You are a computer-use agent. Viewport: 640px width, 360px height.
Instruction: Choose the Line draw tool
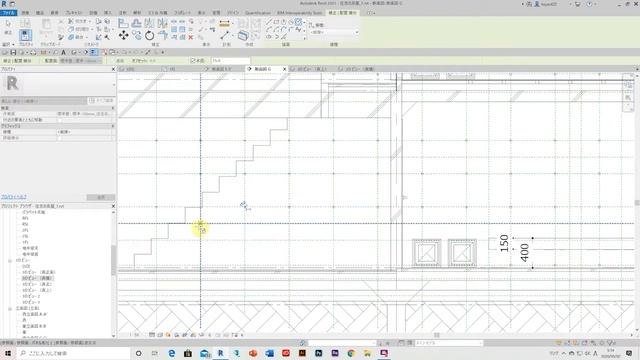coord(269,22)
